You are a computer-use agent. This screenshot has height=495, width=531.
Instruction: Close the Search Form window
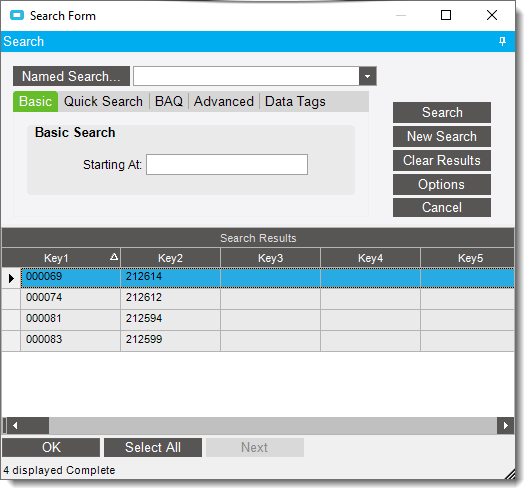coord(492,15)
